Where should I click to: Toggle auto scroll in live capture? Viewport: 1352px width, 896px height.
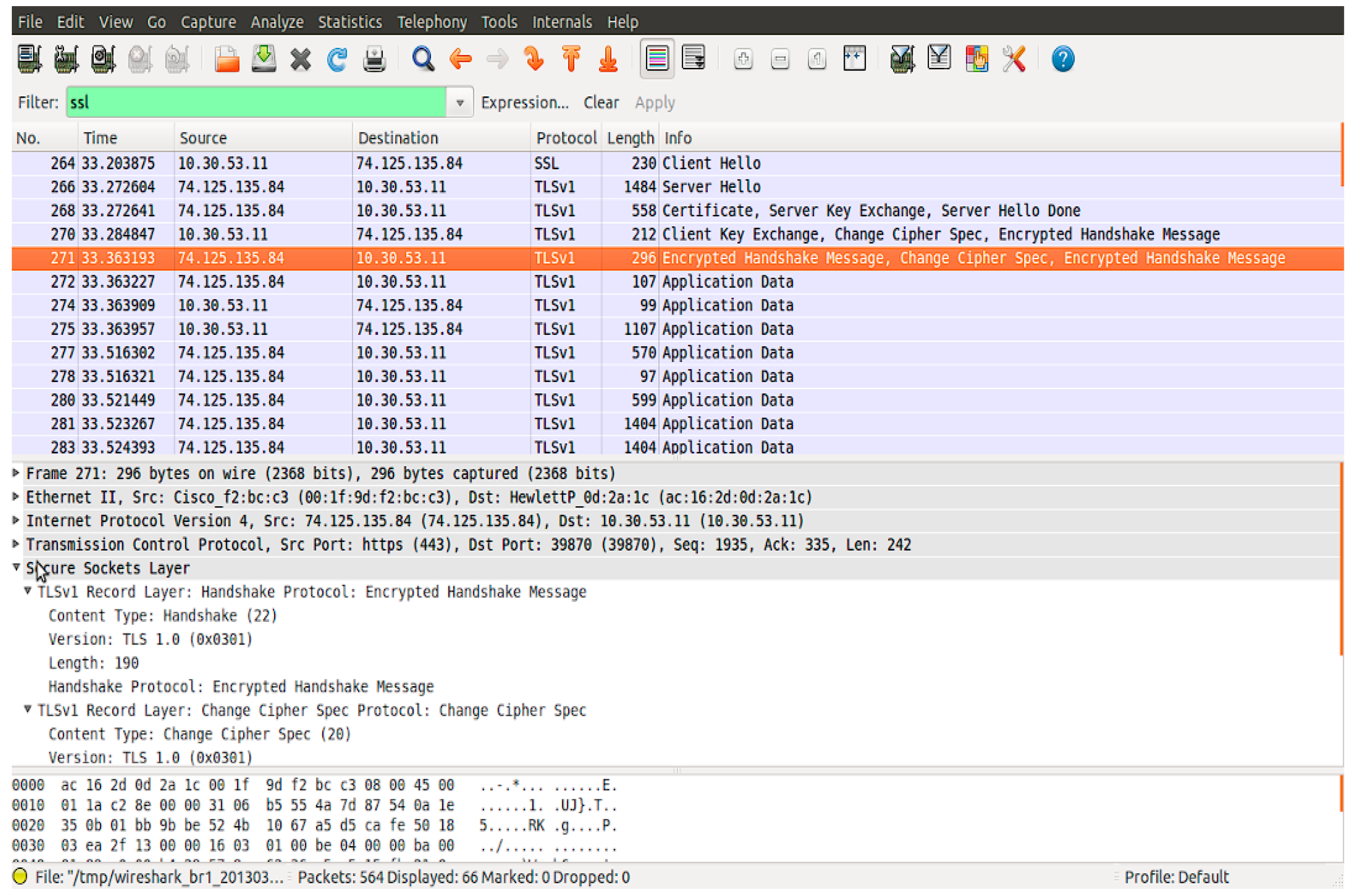(694, 59)
